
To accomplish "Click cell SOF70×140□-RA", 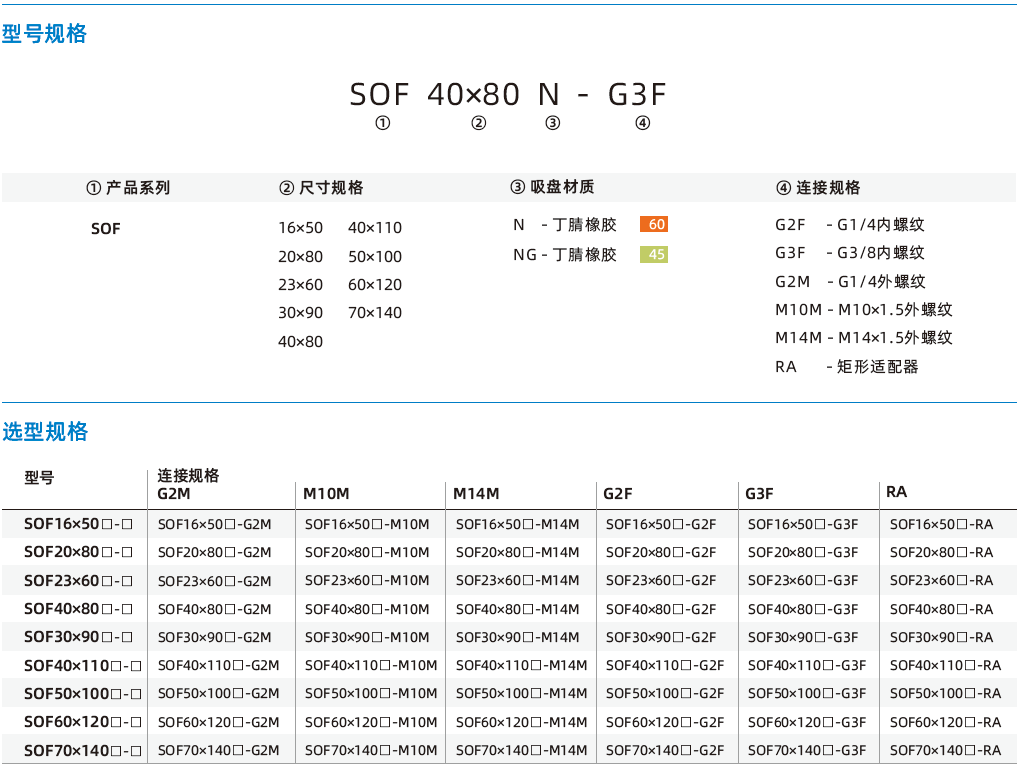I will (946, 751).
